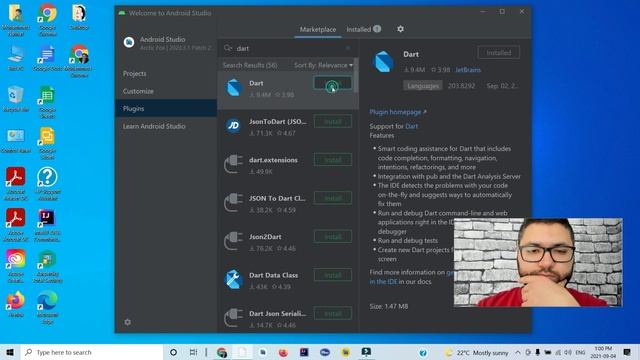Click the Android Studio logo in sidebar
Image resolution: width=640 pixels, height=360 pixels.
click(129, 42)
